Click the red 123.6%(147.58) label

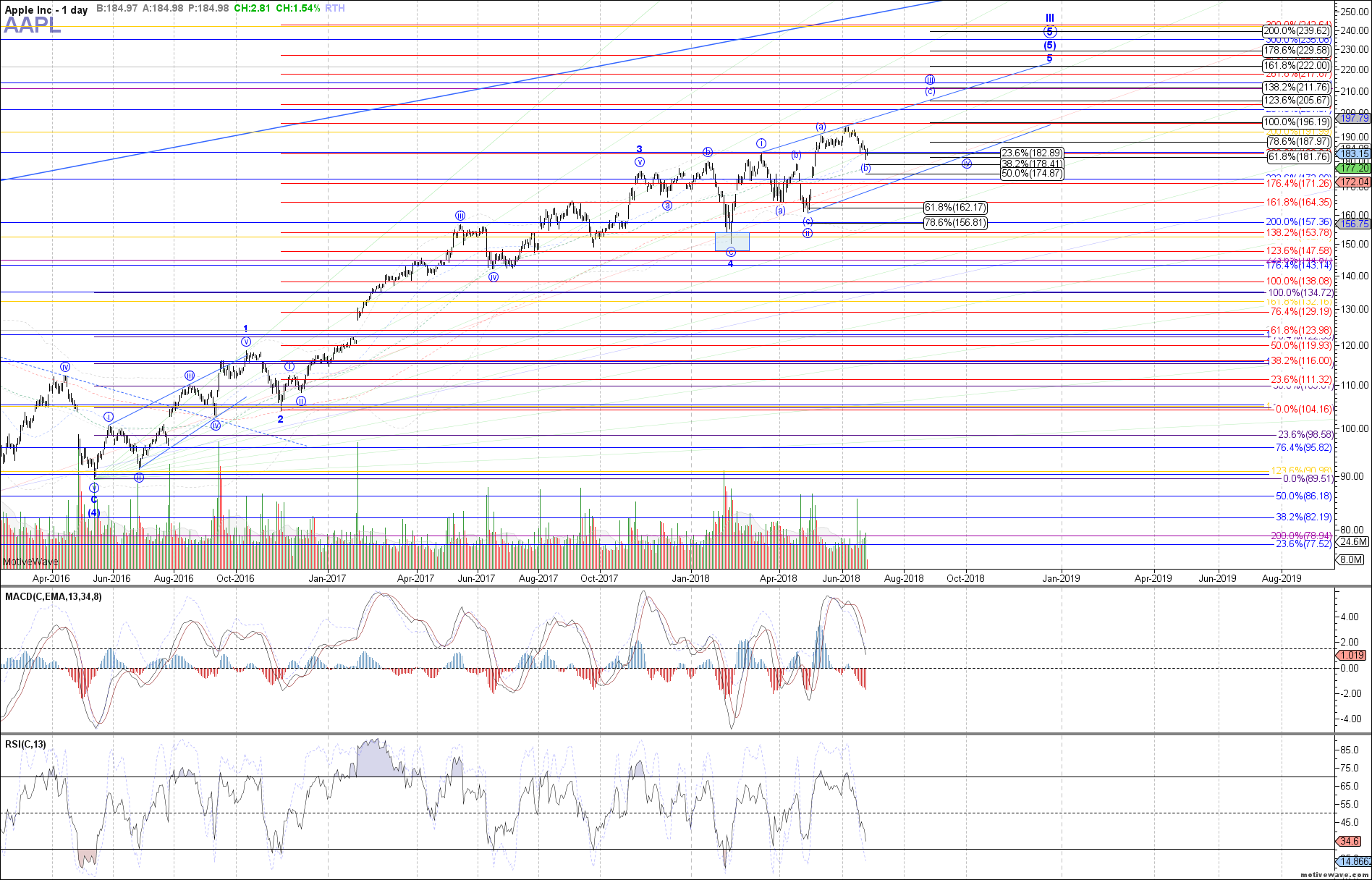pyautogui.click(x=1299, y=251)
